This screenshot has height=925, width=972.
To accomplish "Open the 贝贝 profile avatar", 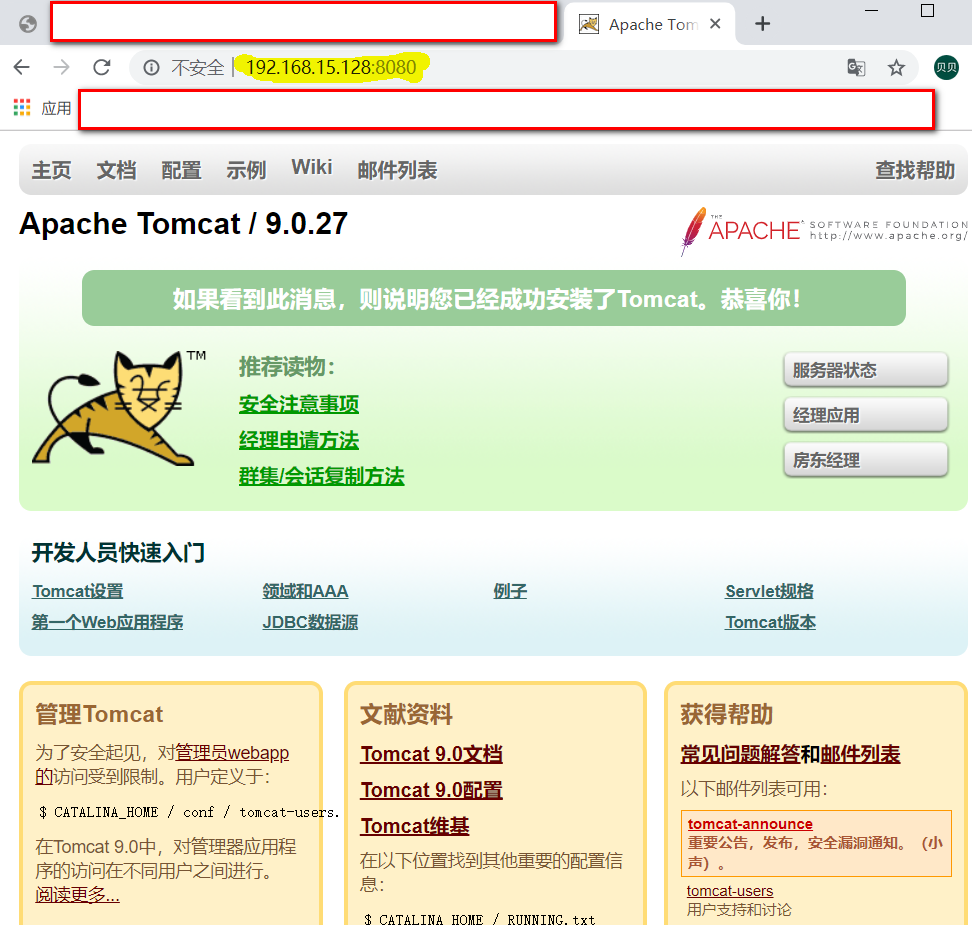I will pos(946,67).
